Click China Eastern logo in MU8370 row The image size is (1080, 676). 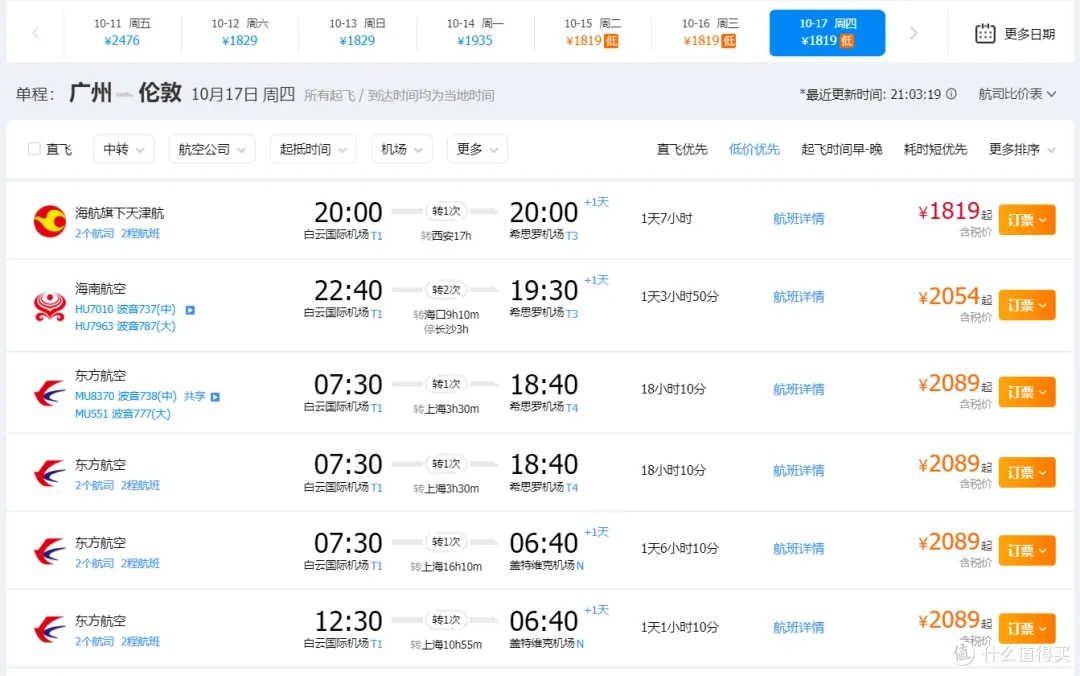(50, 393)
